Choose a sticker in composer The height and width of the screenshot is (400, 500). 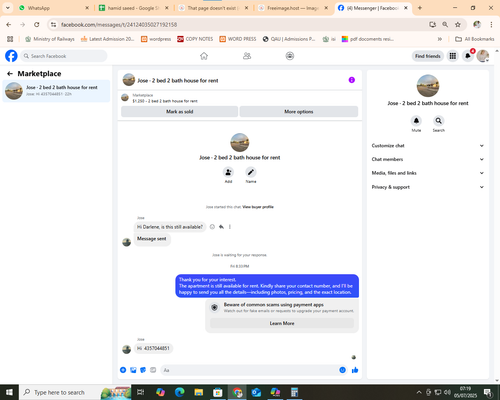(x=143, y=370)
